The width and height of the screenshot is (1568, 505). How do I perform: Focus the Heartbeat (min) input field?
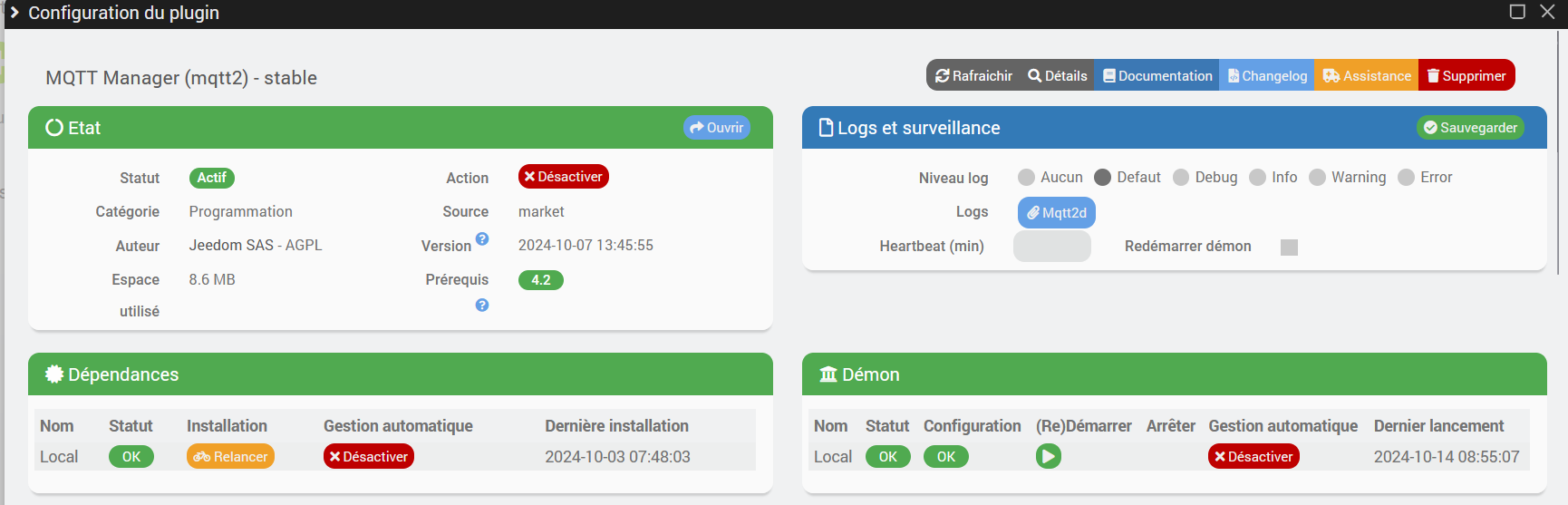pyautogui.click(x=1052, y=247)
